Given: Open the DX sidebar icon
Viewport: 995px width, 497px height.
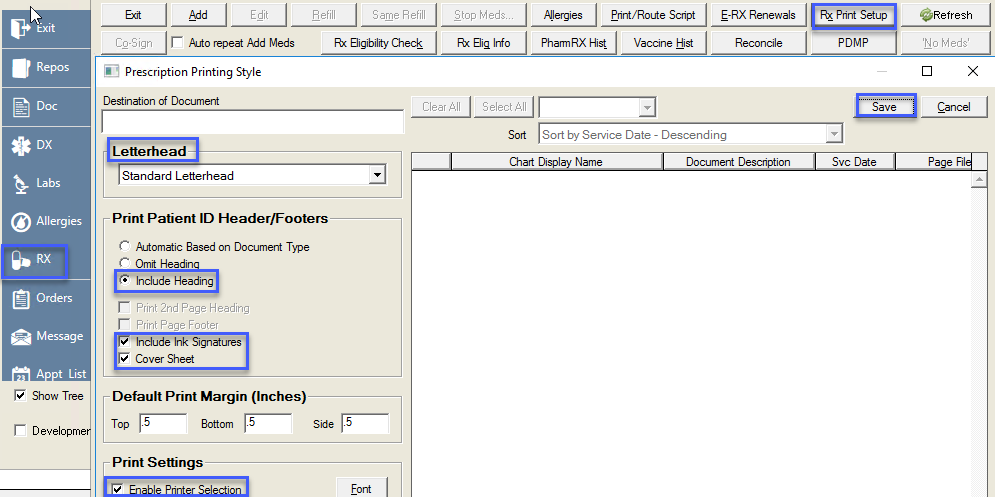Looking at the screenshot, I should tap(20, 145).
